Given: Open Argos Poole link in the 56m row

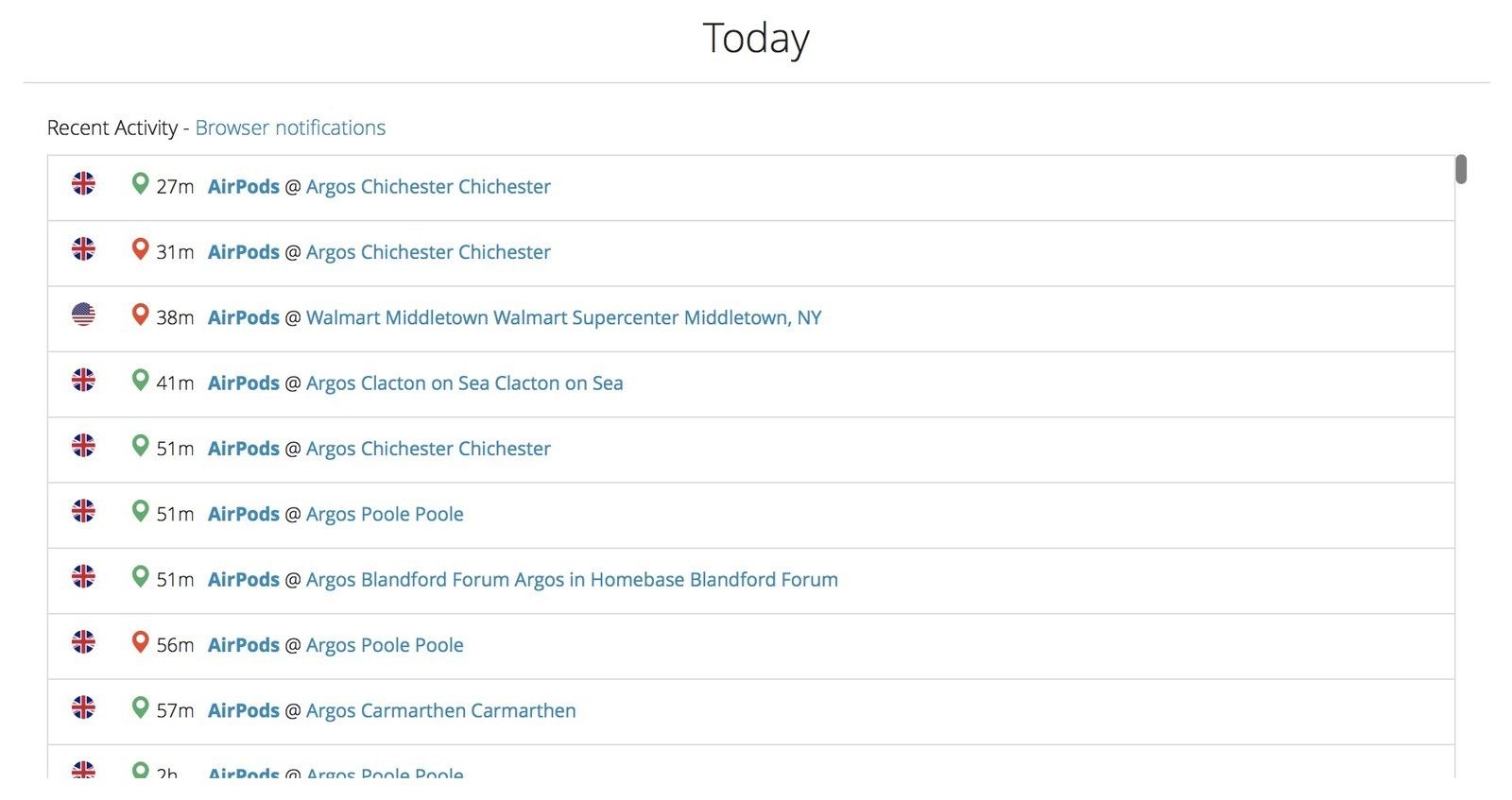Looking at the screenshot, I should pyautogui.click(x=385, y=646).
